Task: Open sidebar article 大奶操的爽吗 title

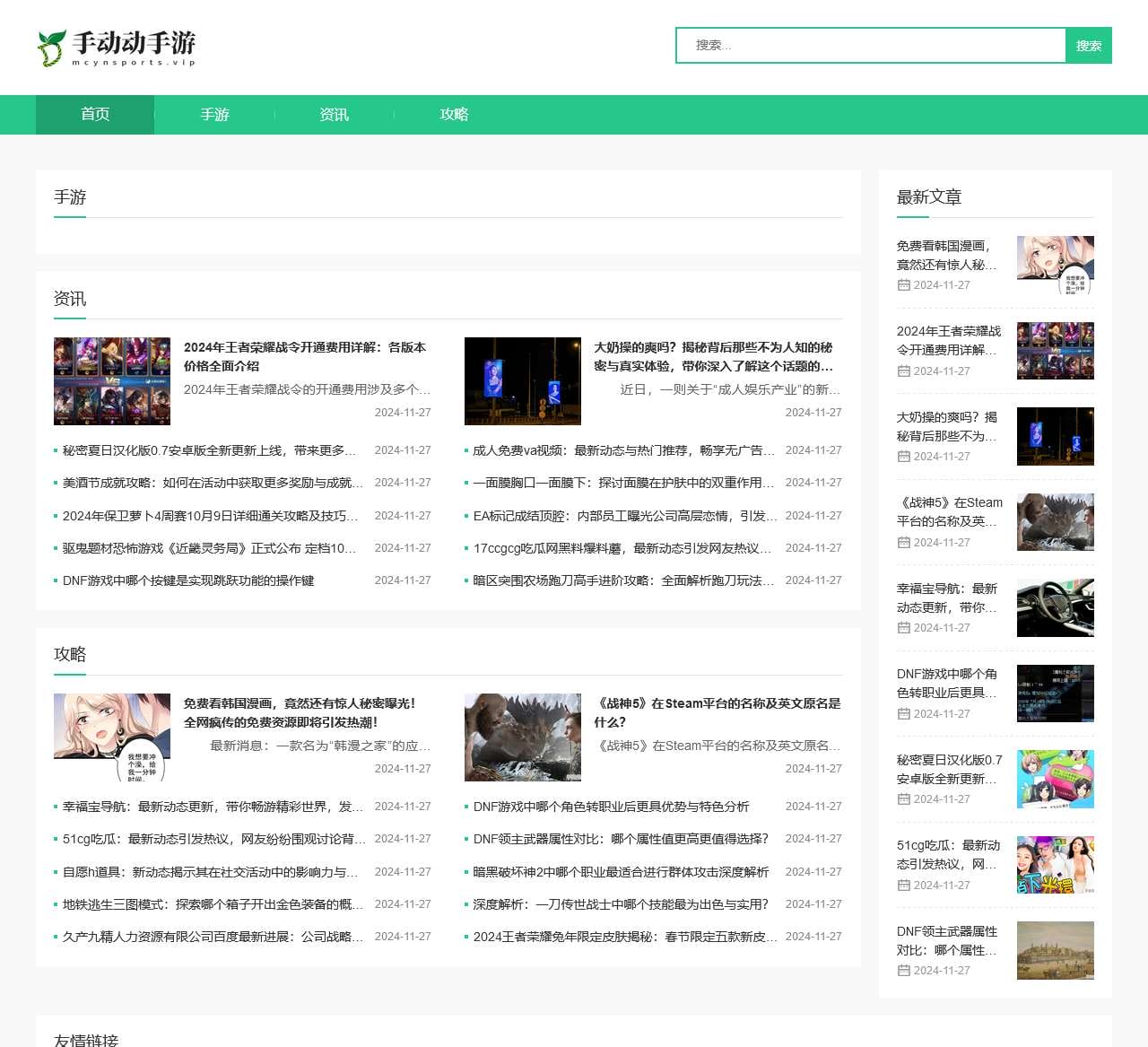Action: pos(947,426)
